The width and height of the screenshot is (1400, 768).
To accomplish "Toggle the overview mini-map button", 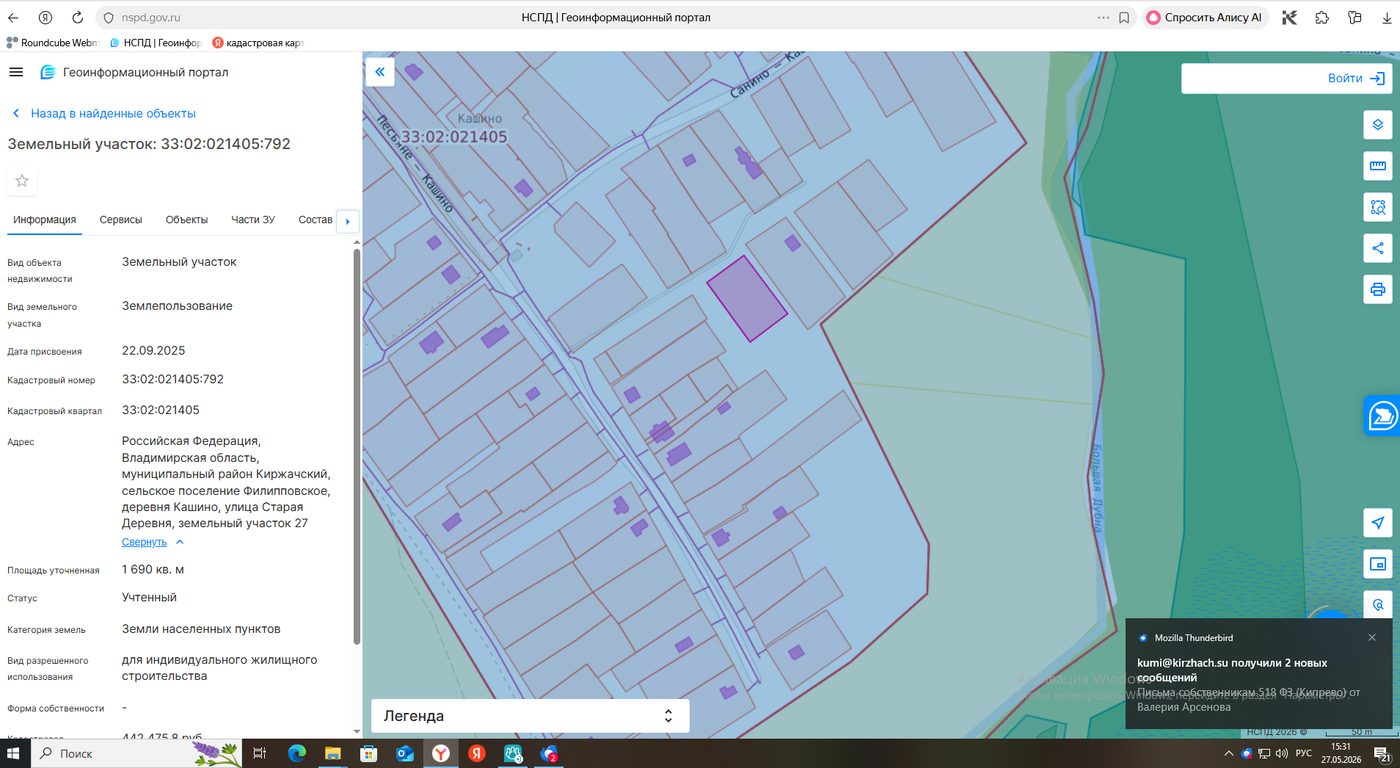I will click(1378, 564).
